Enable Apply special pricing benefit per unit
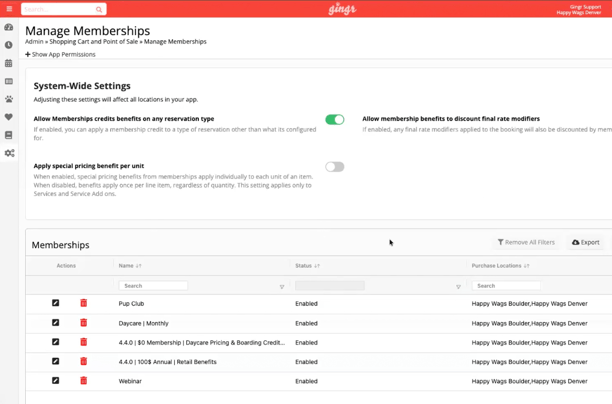 (x=335, y=167)
